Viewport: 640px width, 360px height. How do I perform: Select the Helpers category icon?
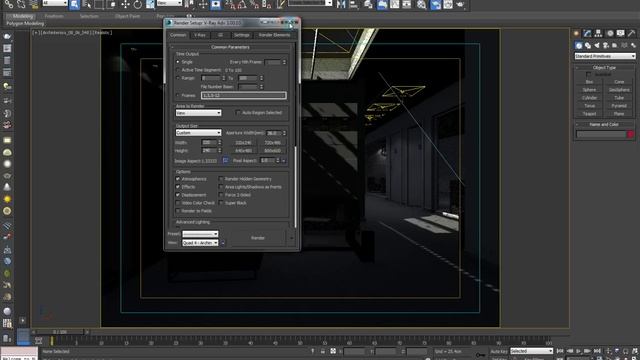tap(615, 45)
